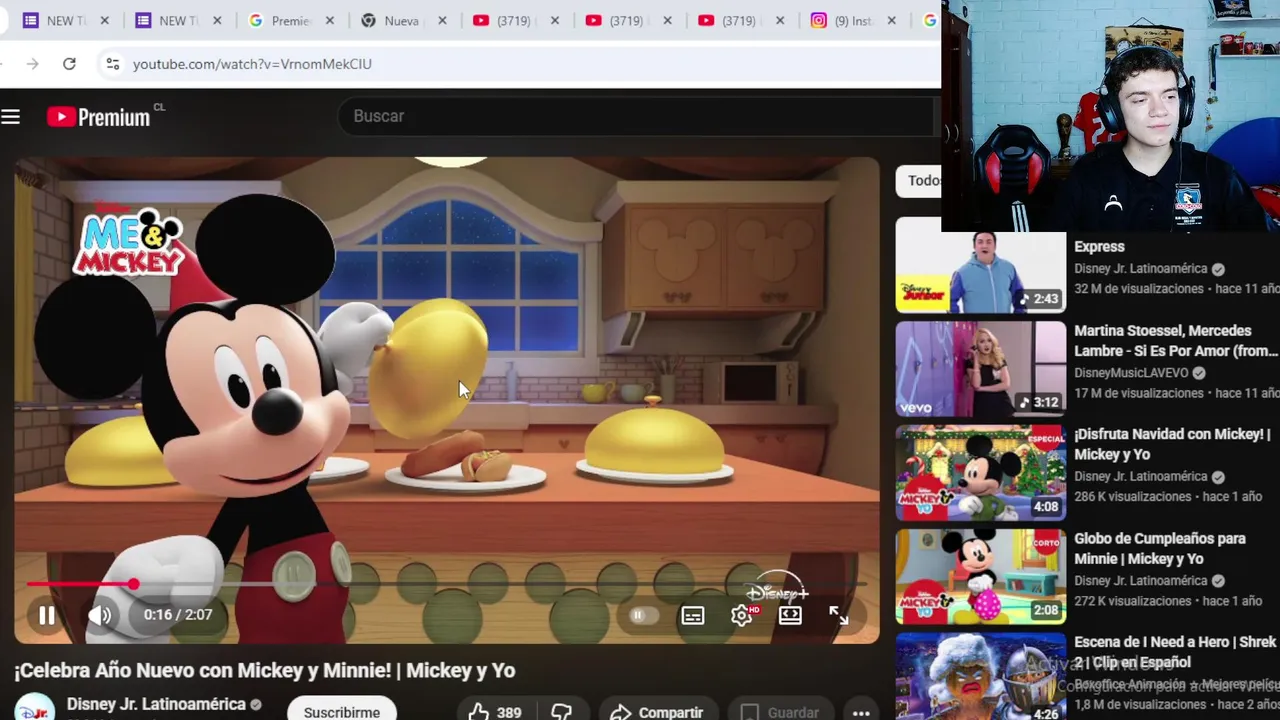Switch player to theater mode
The image size is (1280, 720).
[x=790, y=615]
